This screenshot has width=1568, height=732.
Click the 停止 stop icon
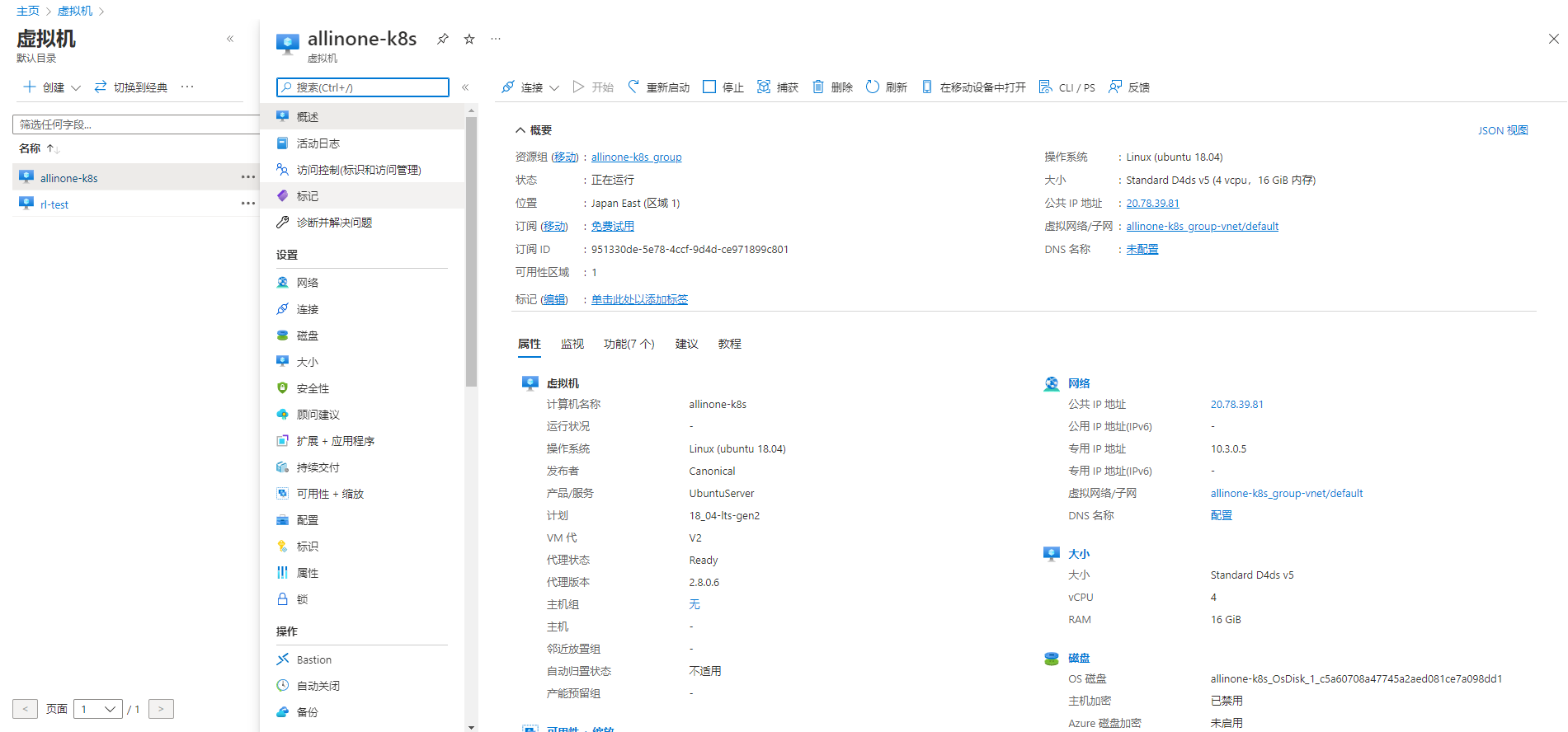[709, 87]
